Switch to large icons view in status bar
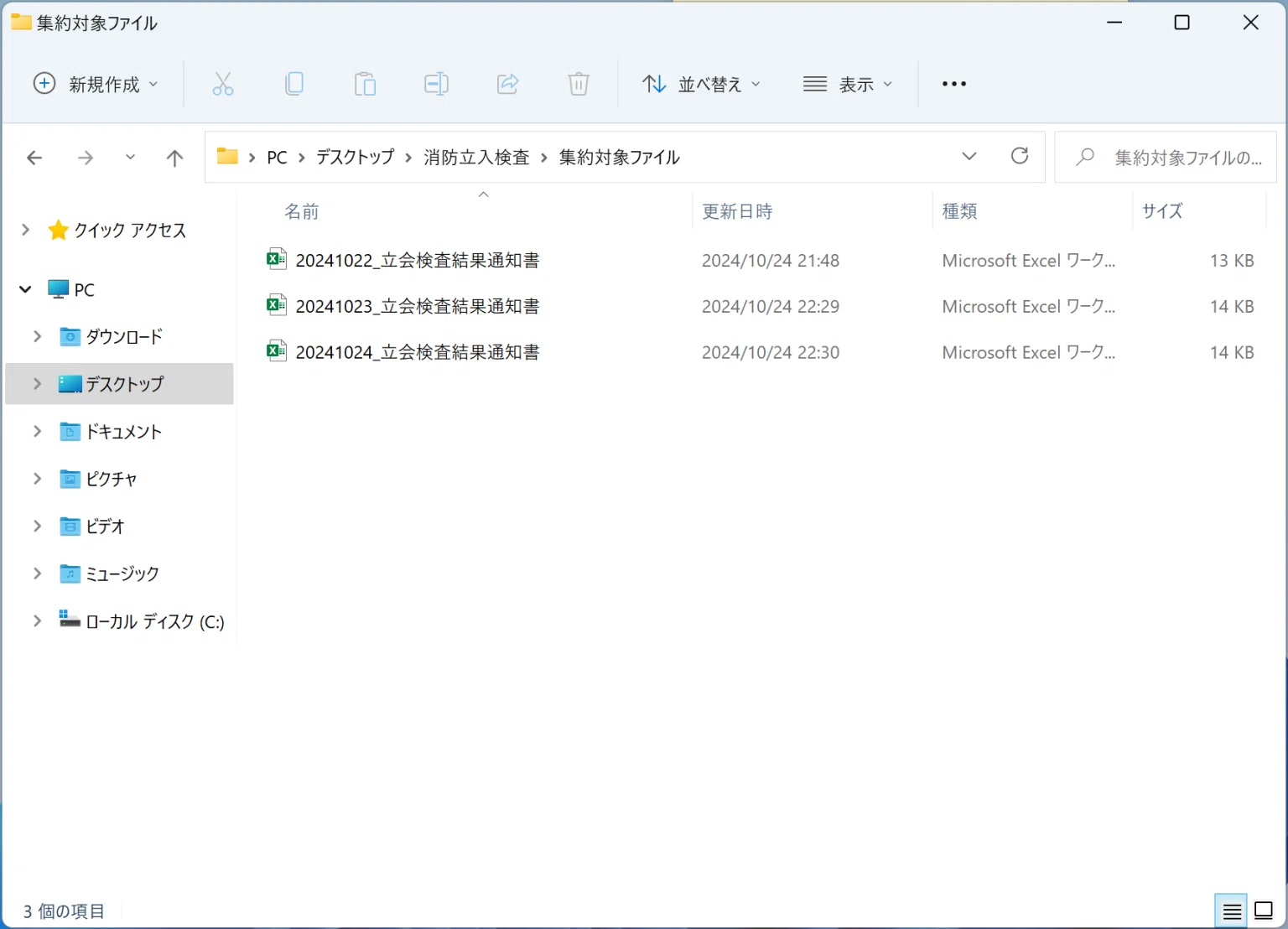Screen dimensions: 1288x929 click(1264, 911)
